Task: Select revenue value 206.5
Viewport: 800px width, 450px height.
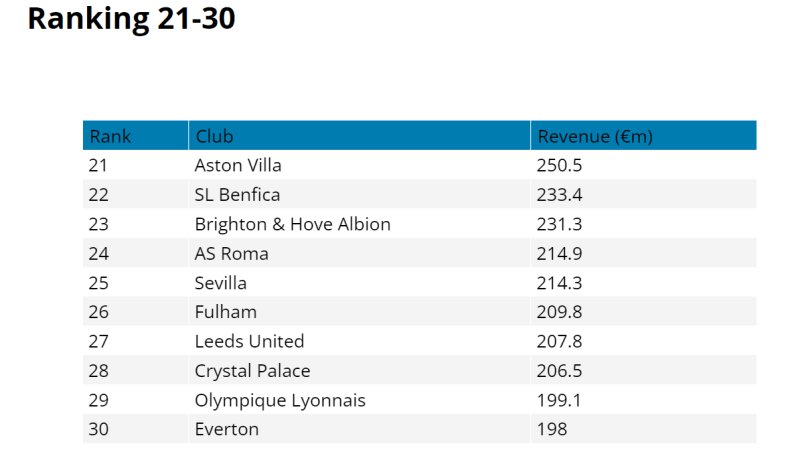Action: click(559, 370)
